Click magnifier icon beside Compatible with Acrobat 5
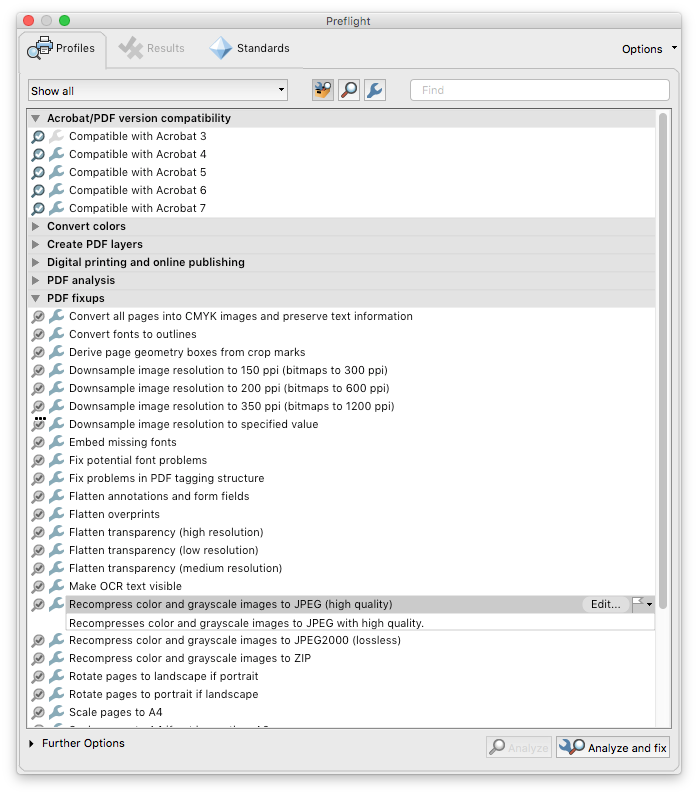 coord(38,172)
